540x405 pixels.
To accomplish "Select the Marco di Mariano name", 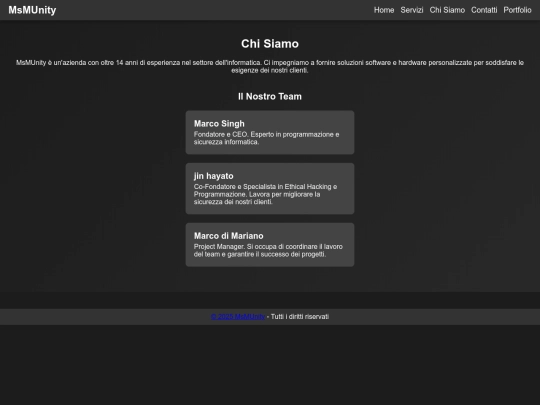I will click(x=229, y=236).
